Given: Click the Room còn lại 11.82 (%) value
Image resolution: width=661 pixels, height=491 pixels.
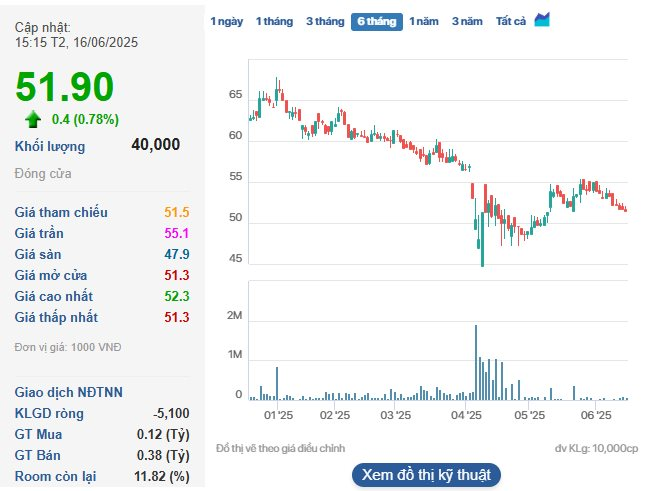Looking at the screenshot, I should coord(164,476).
